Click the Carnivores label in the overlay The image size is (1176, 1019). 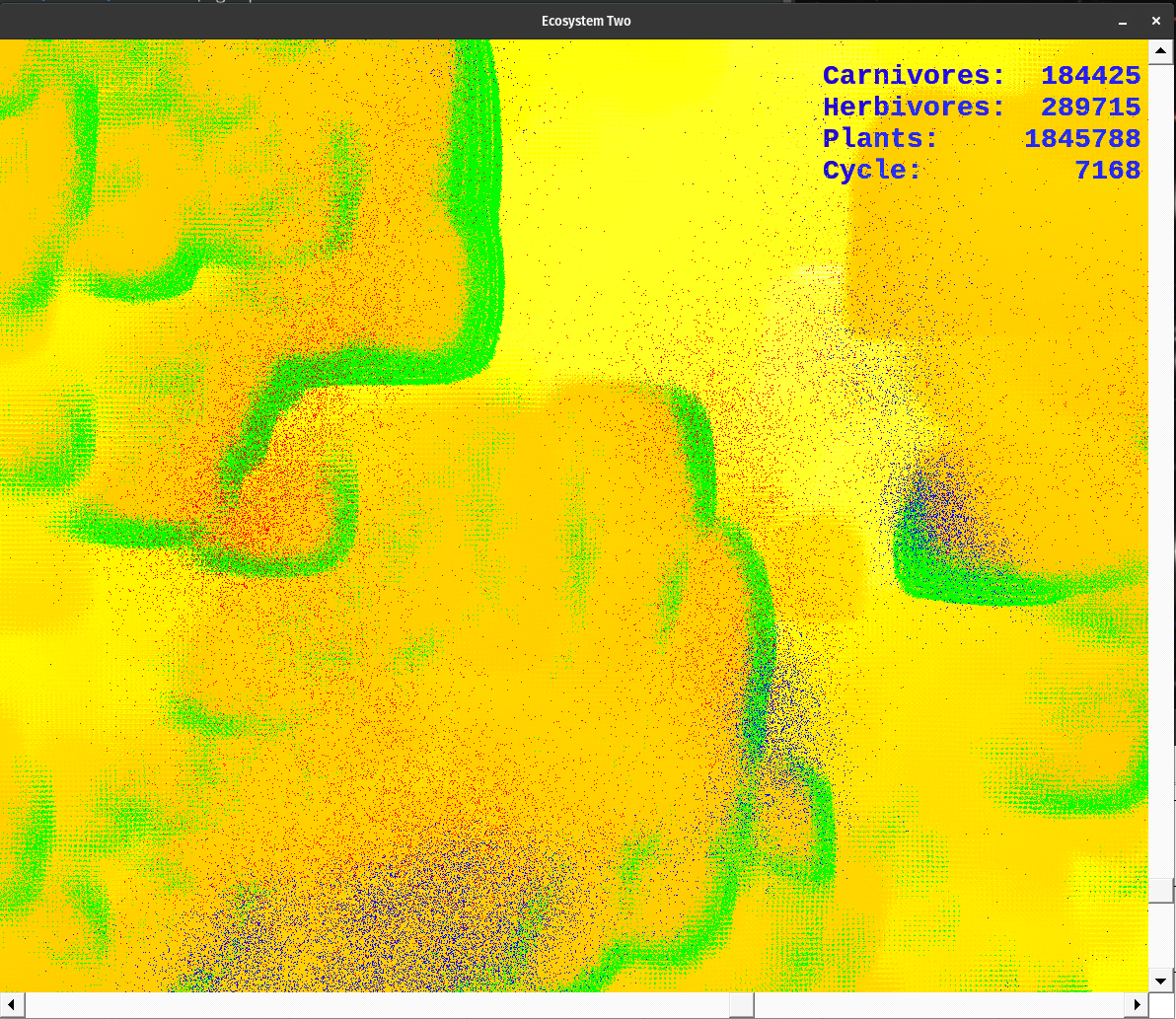pos(914,76)
